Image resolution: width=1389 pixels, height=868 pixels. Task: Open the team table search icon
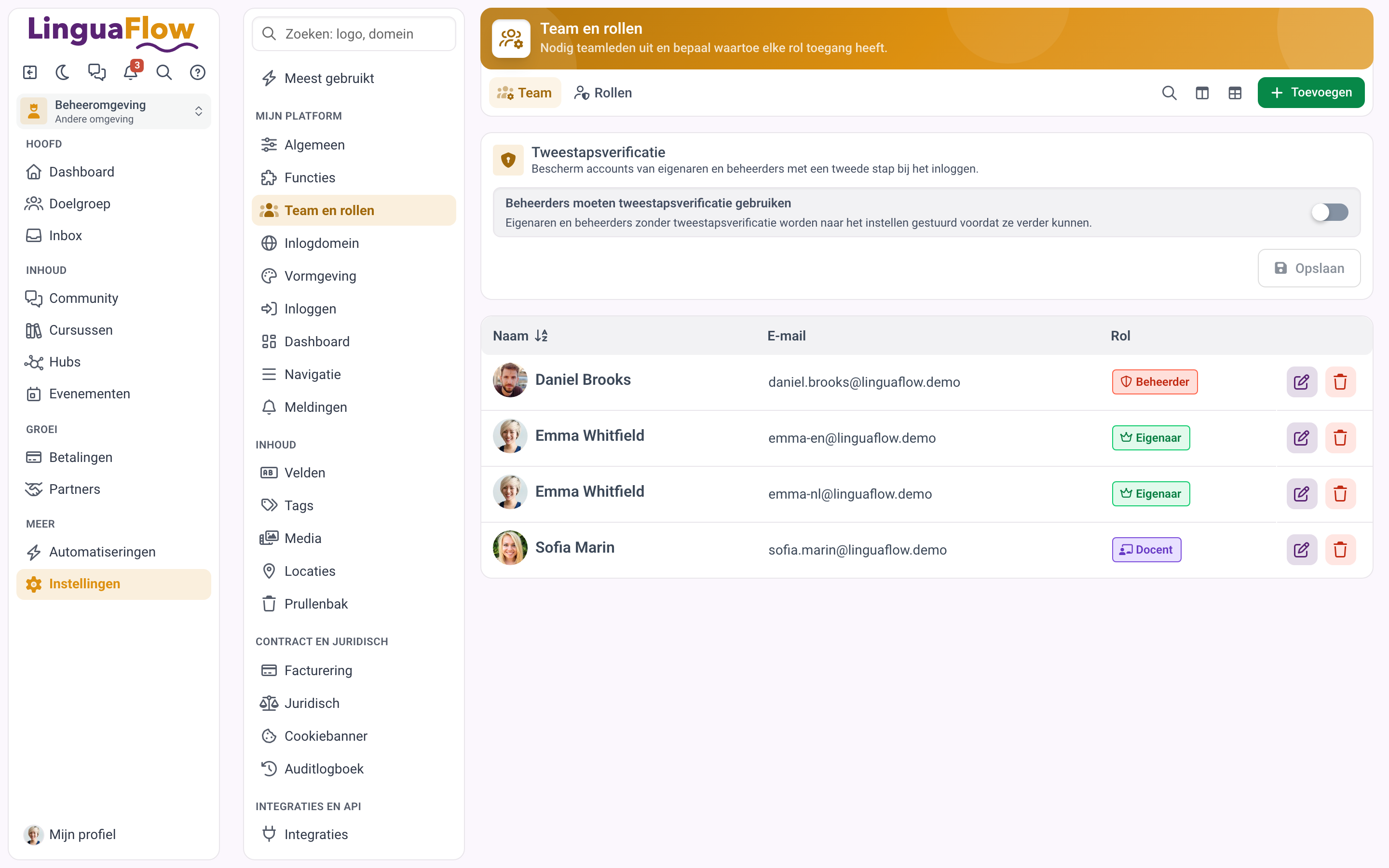tap(1169, 93)
